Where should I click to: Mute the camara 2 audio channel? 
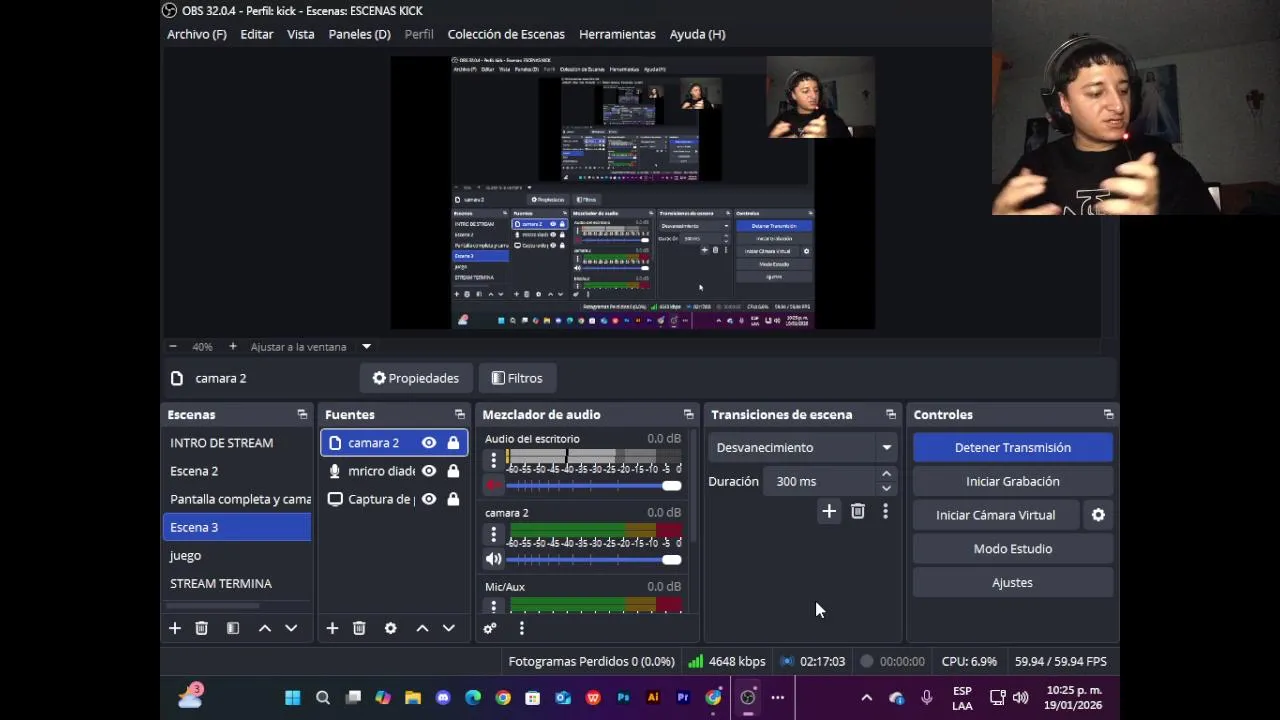tap(493, 559)
